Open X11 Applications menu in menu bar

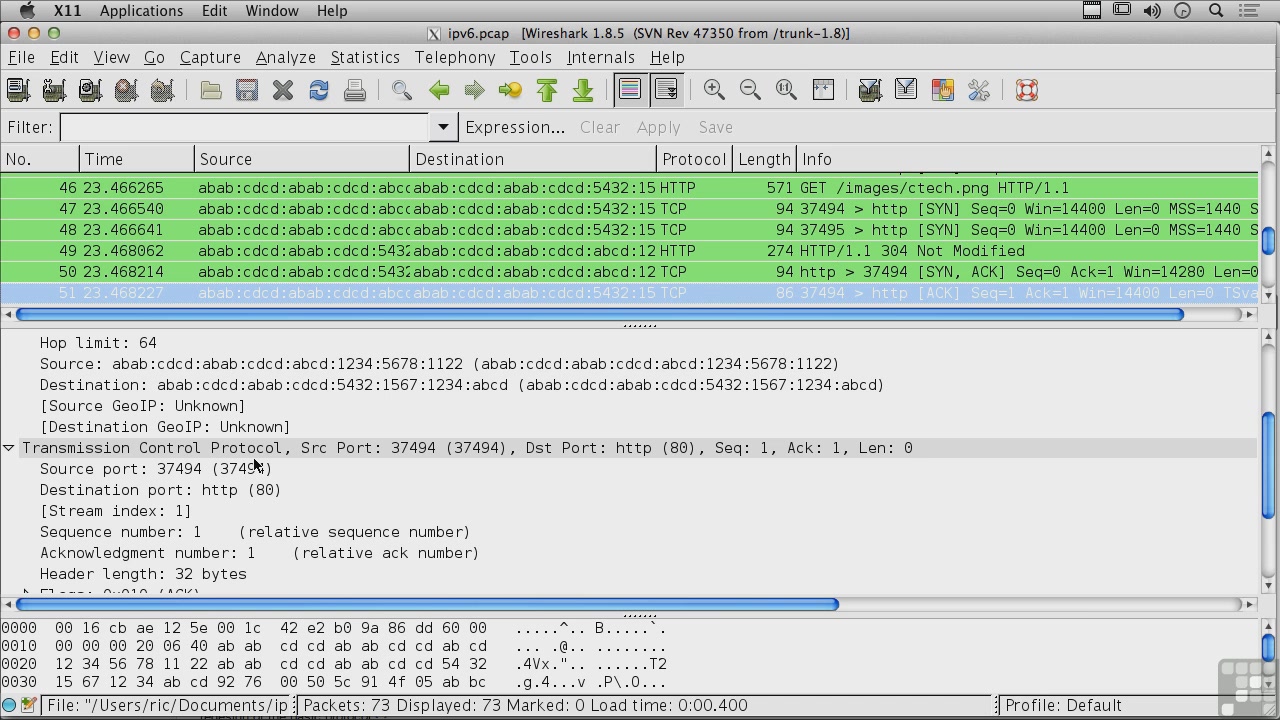pos(141,11)
